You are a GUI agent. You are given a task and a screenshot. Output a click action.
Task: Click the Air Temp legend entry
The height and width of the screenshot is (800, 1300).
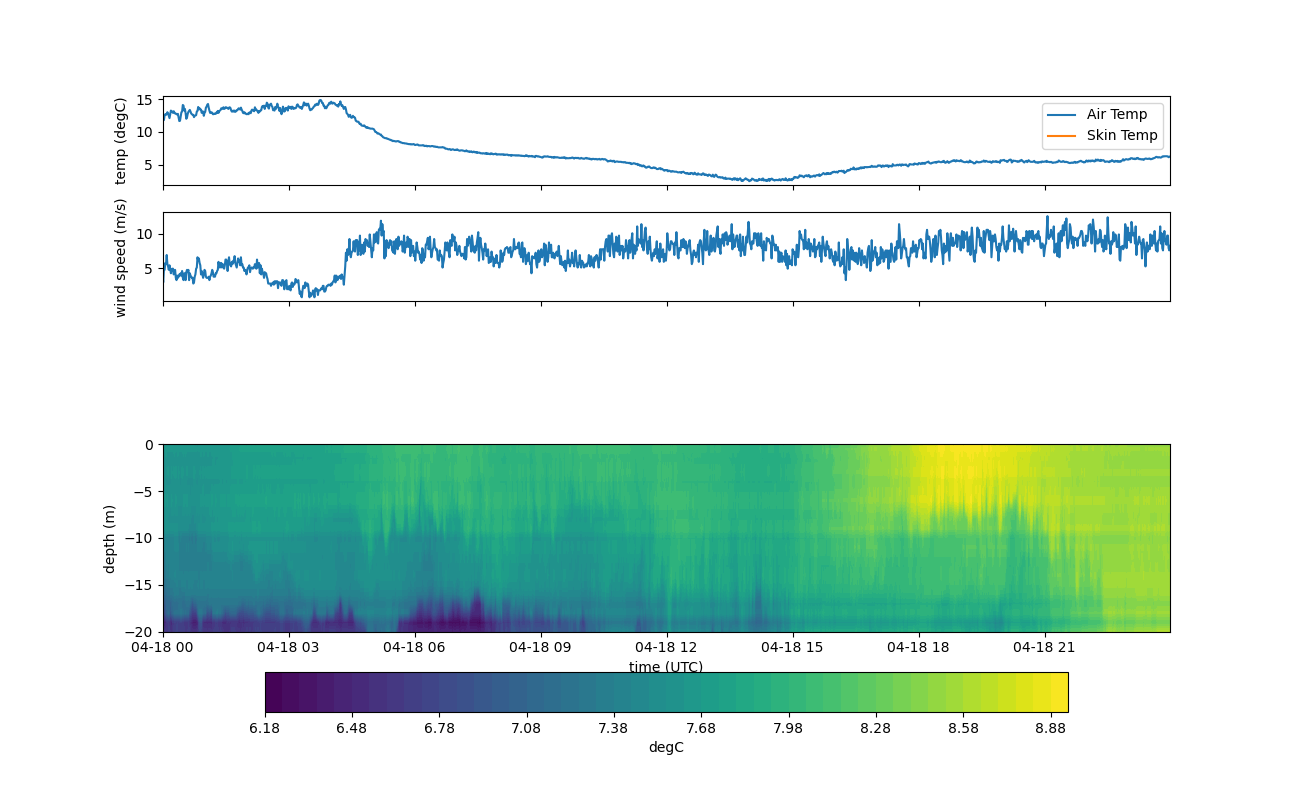click(1117, 114)
